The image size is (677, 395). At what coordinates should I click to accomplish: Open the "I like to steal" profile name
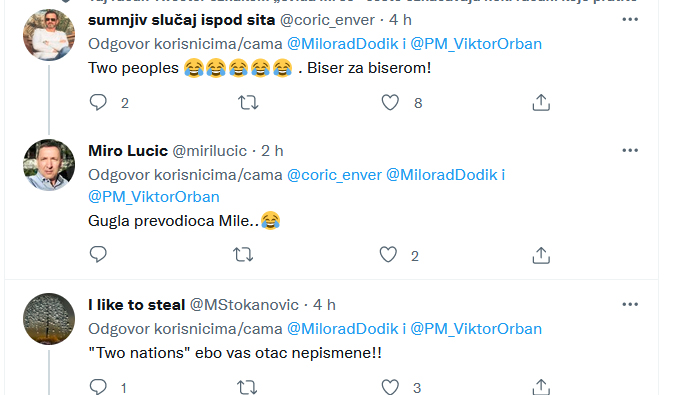pyautogui.click(x=136, y=305)
